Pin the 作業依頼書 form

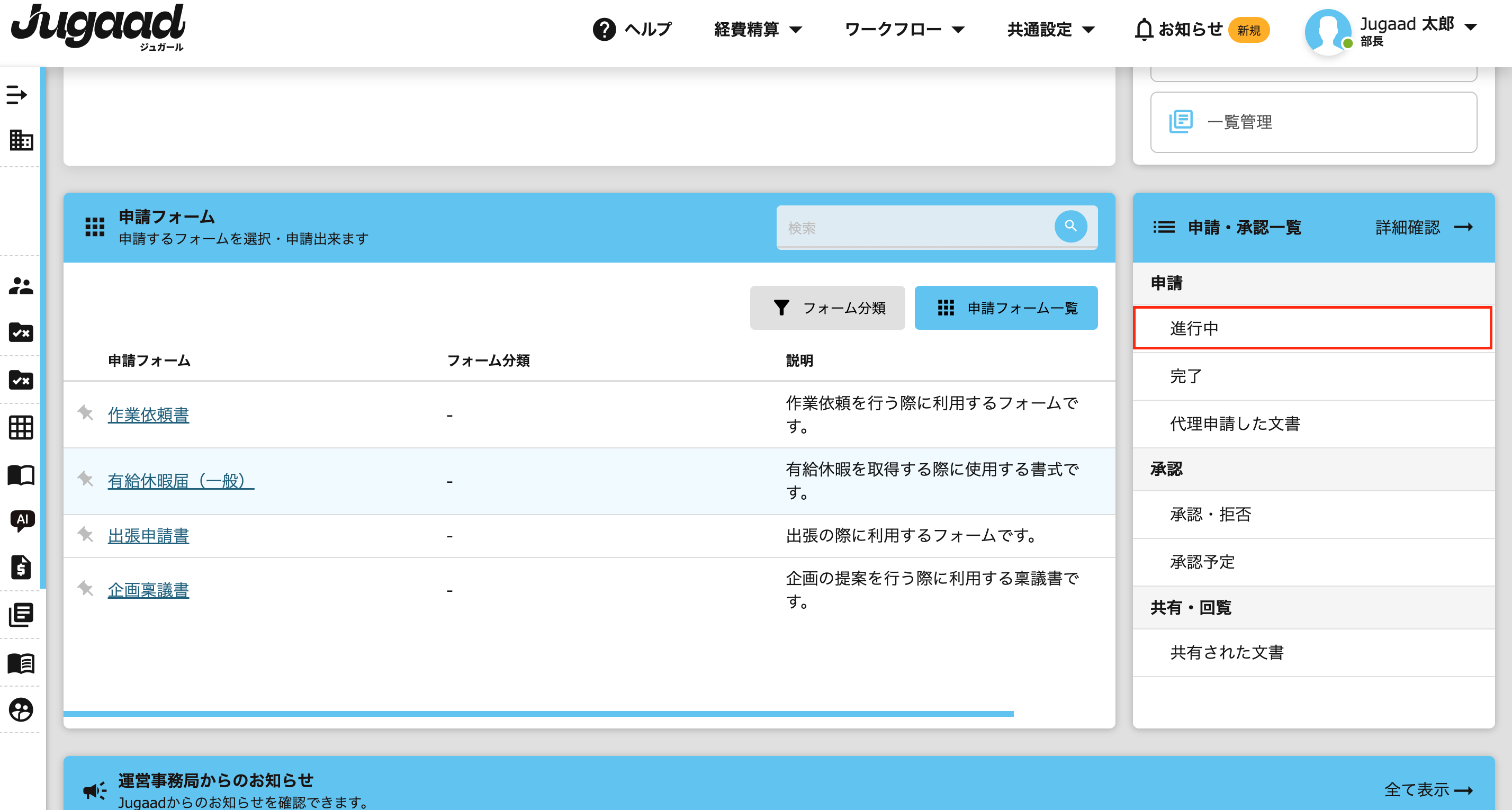86,413
